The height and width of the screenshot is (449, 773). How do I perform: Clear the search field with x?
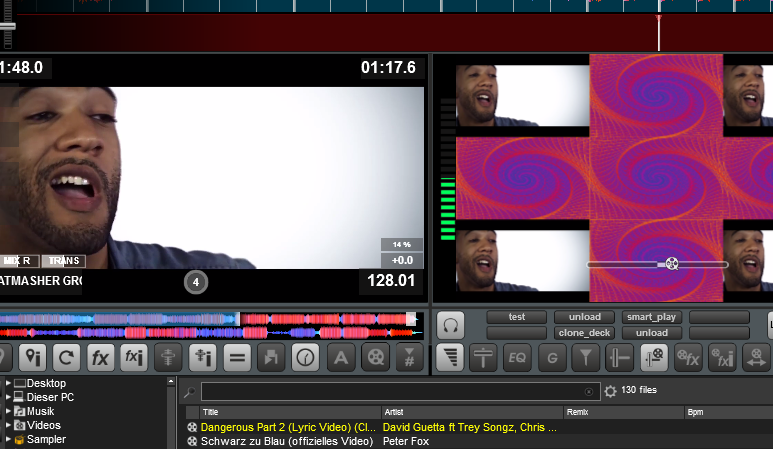pyautogui.click(x=589, y=392)
